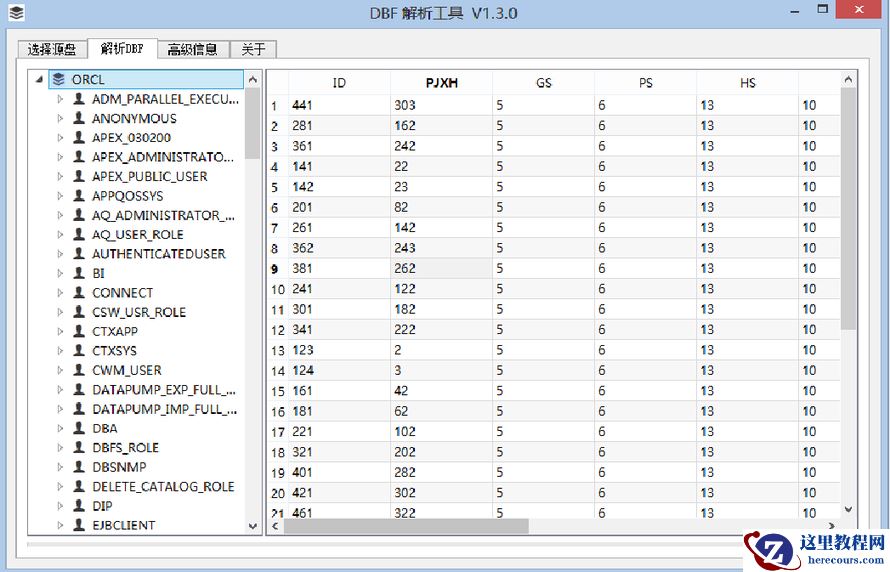This screenshot has height=572, width=890.
Task: Click the user icon beside DELETE_CATALOG_ROLE
Action: (79, 486)
